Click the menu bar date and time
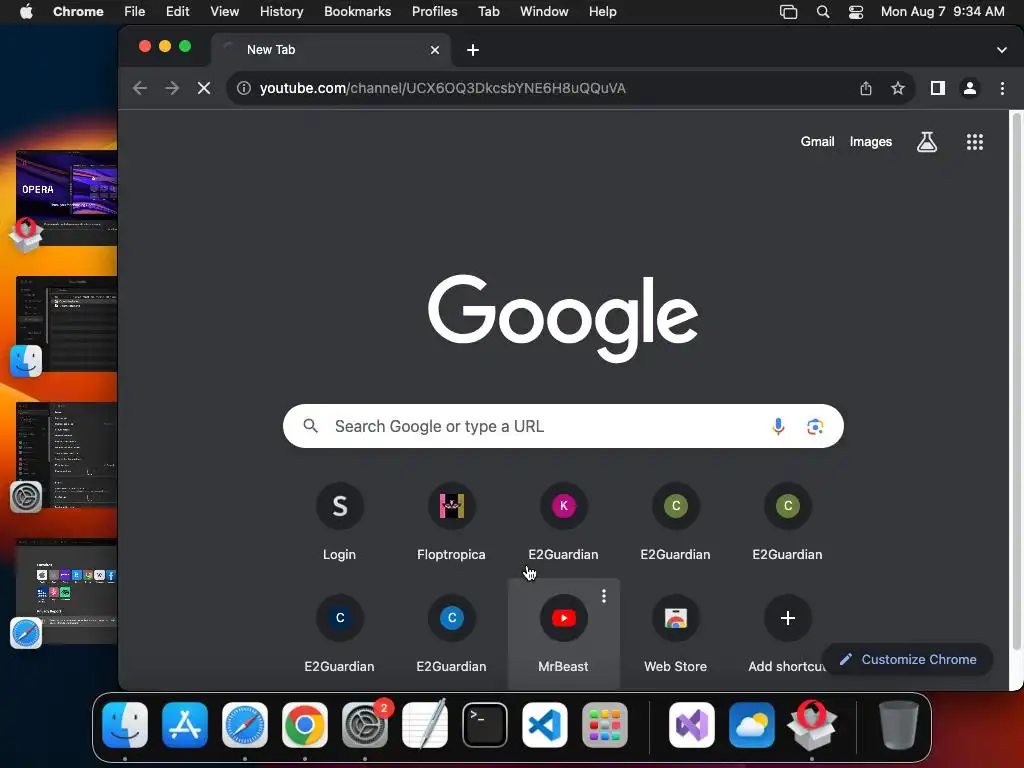This screenshot has width=1024, height=768. click(942, 12)
